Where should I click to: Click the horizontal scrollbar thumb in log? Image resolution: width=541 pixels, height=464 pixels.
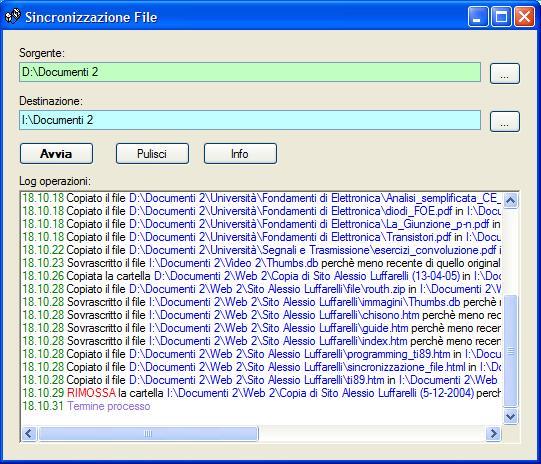(148, 434)
